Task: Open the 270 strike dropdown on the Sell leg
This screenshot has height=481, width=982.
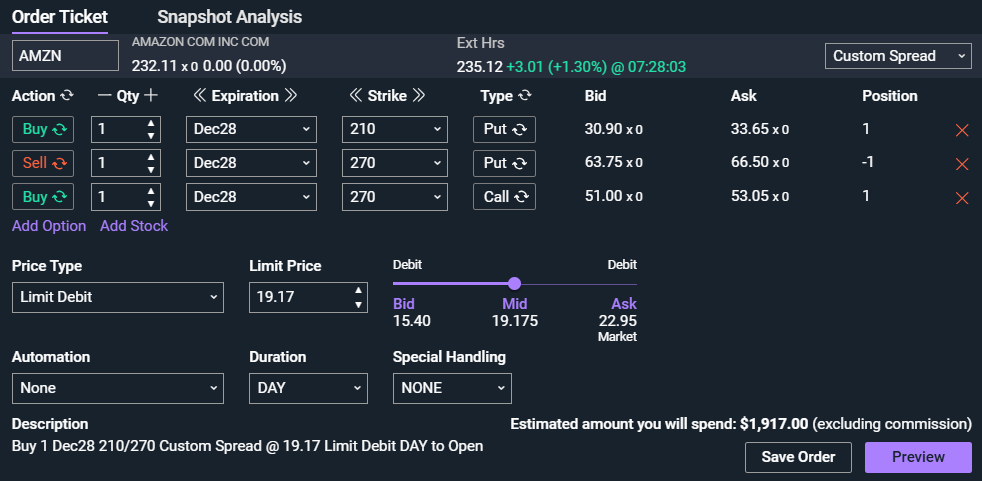Action: (395, 163)
